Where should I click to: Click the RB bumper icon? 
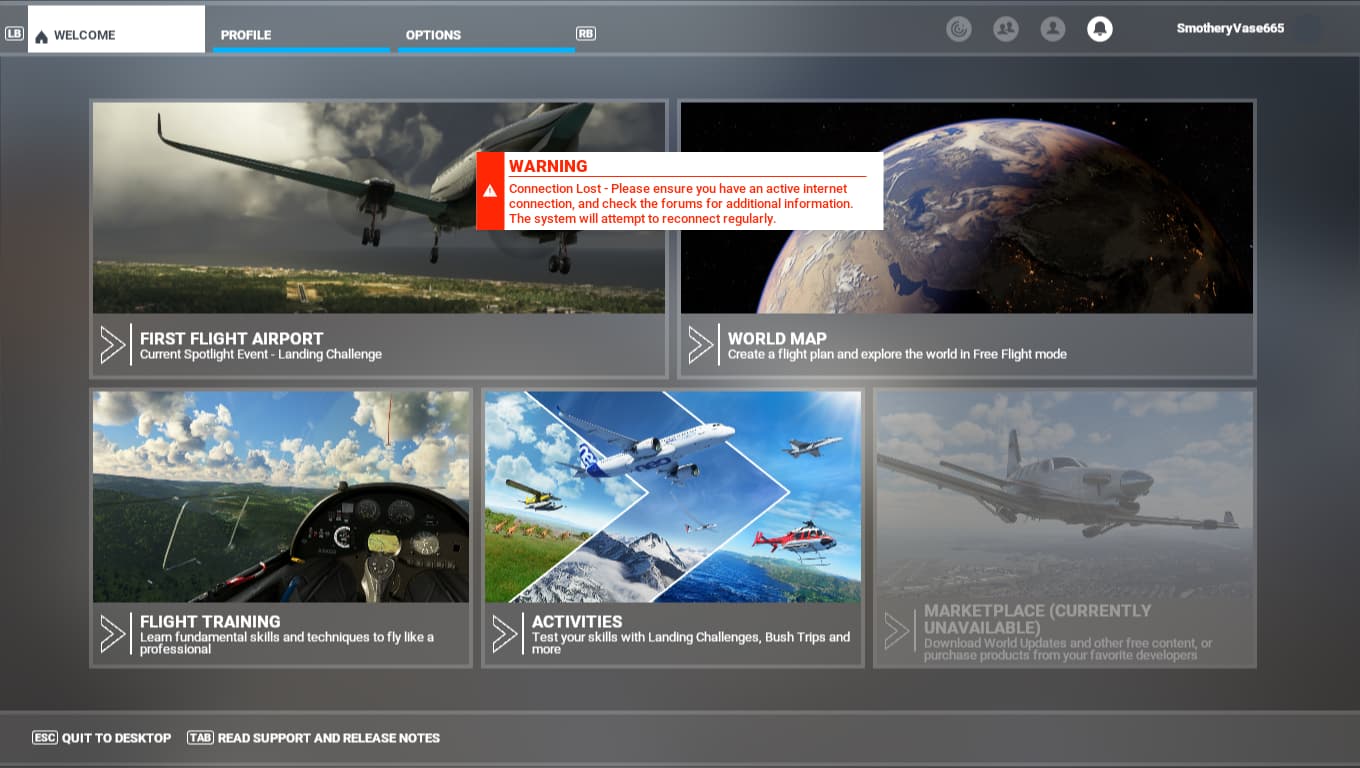pyautogui.click(x=586, y=33)
